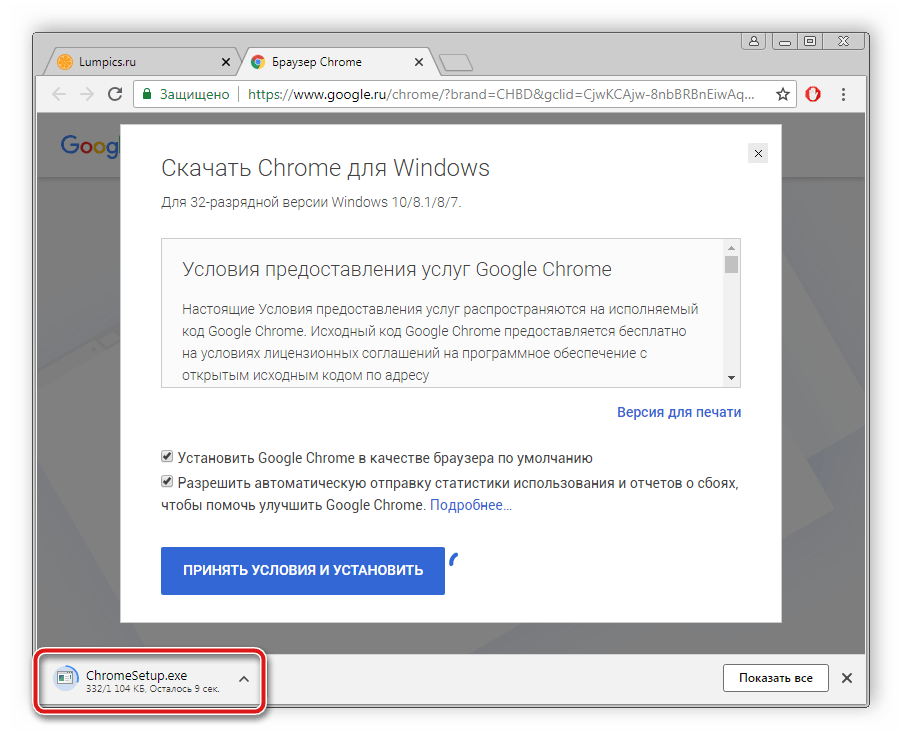902x740 pixels.
Task: Close the Скачать Chrome dialog with X
Action: coord(758,154)
